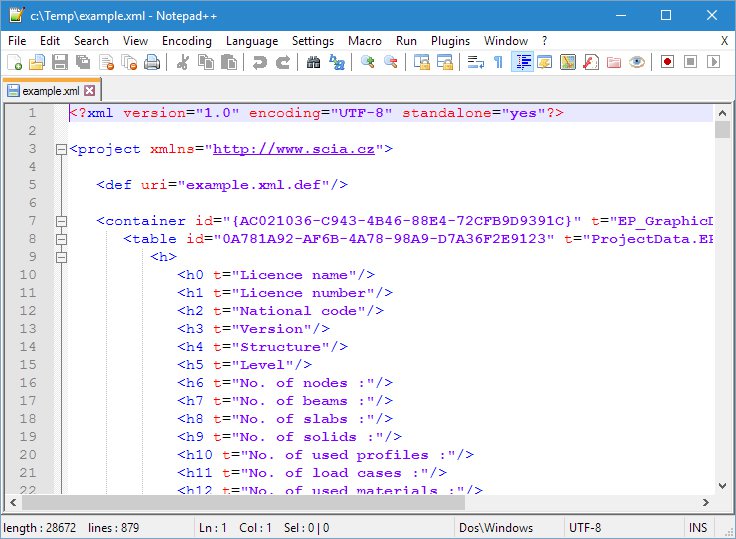Click the horizontal scrollbar right arrow

tap(705, 502)
